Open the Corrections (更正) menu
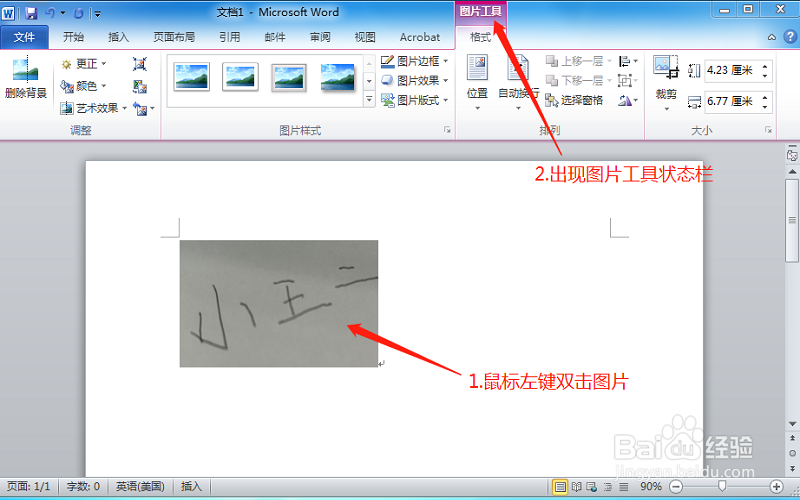This screenshot has height=500, width=800. point(84,64)
